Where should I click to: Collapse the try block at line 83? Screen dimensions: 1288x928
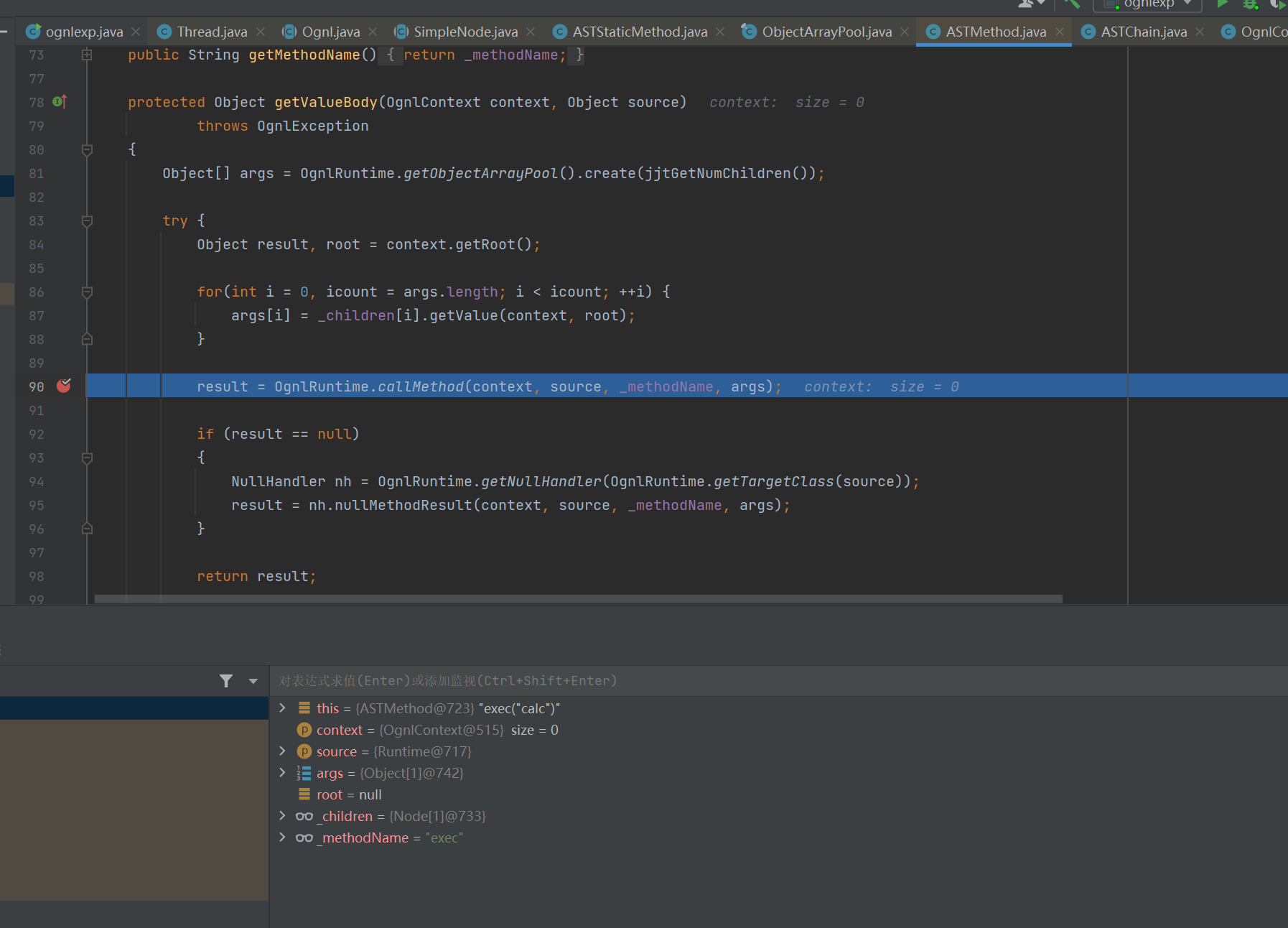pos(87,221)
